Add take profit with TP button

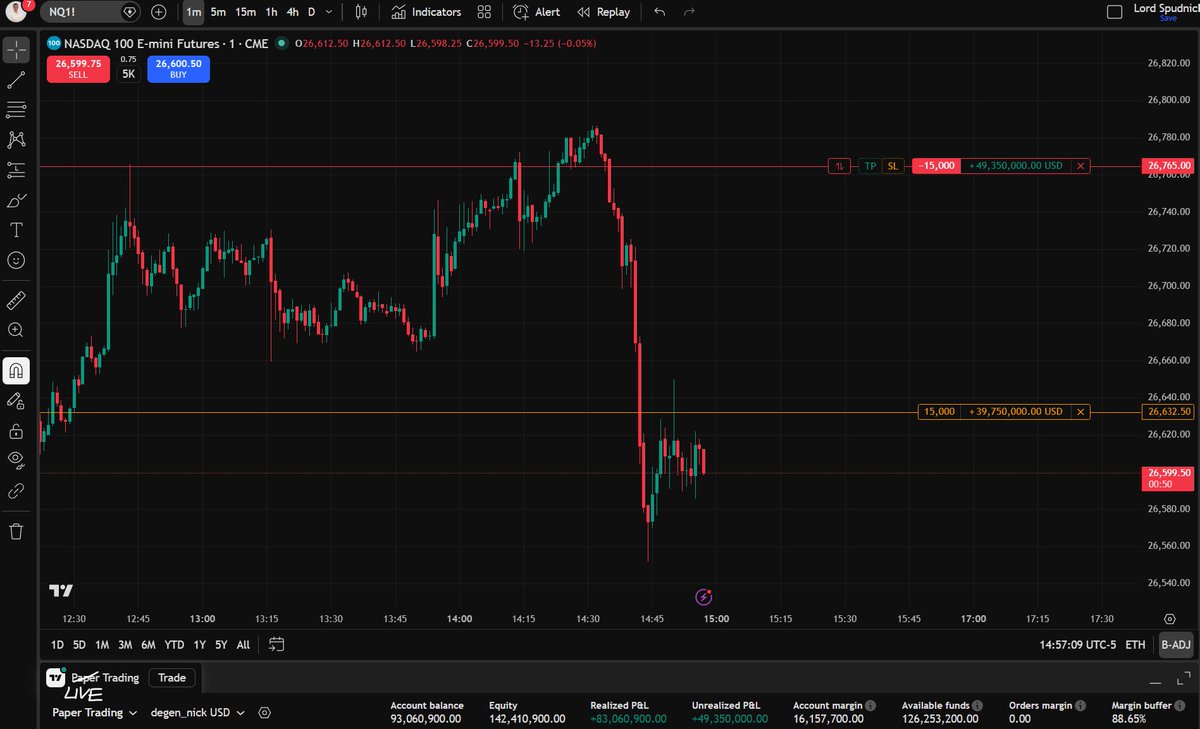870,166
